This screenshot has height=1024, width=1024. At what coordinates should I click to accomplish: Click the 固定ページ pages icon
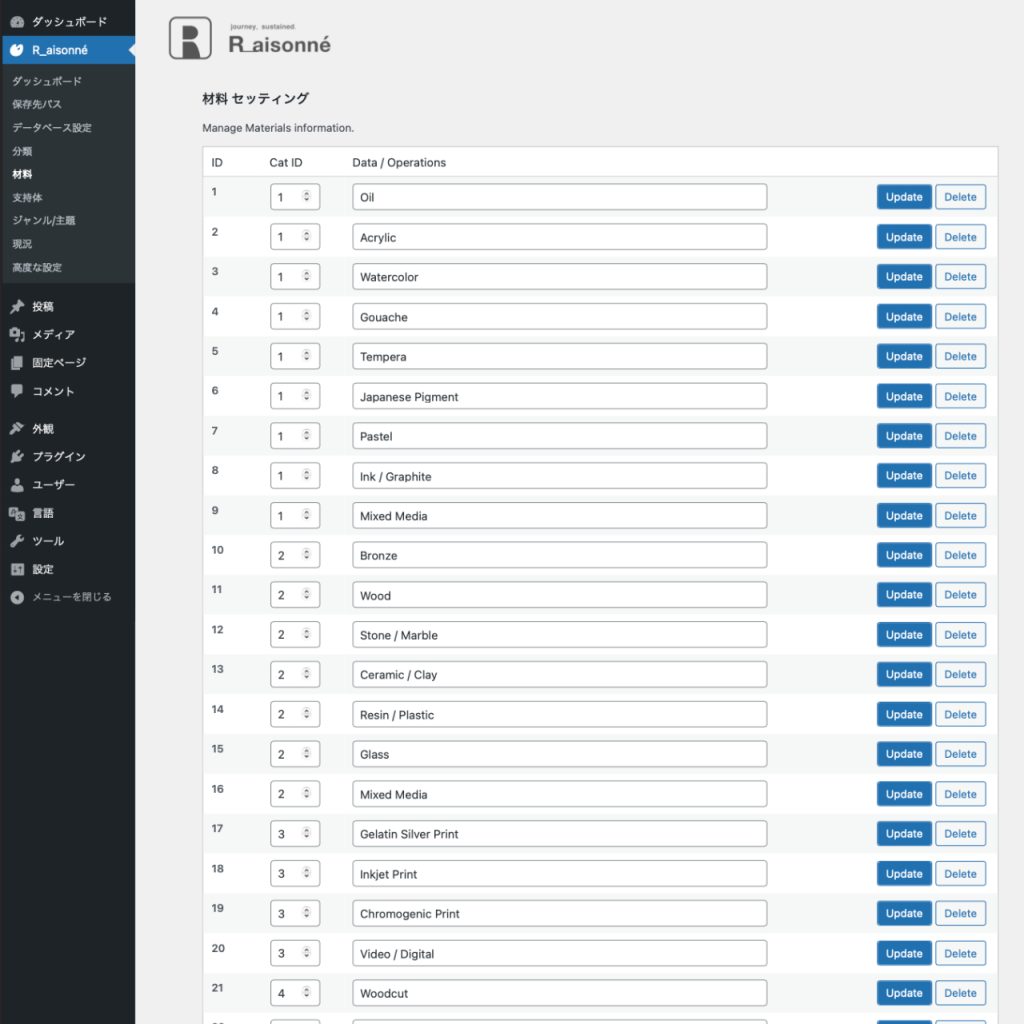coord(17,363)
